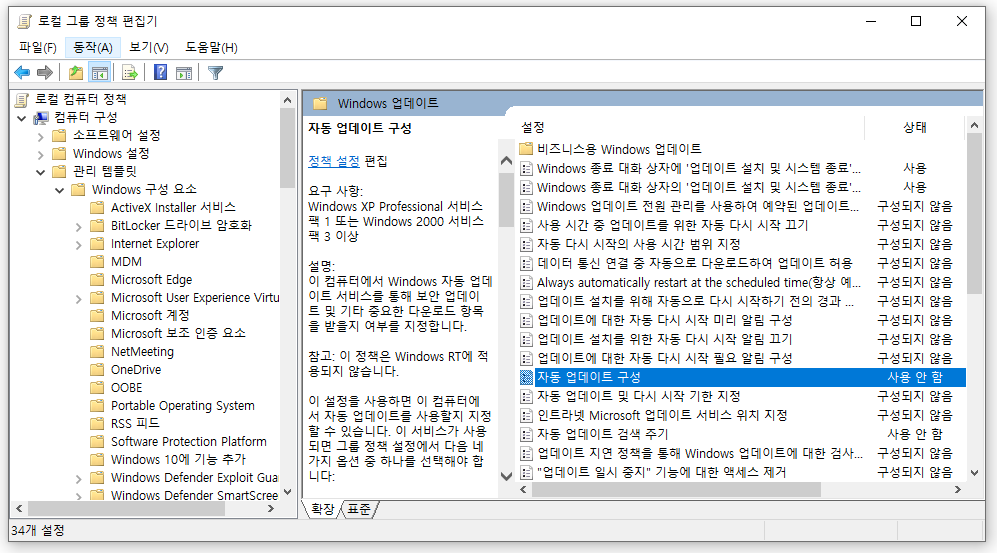Toggle the show/hide action pane icon

point(184,72)
